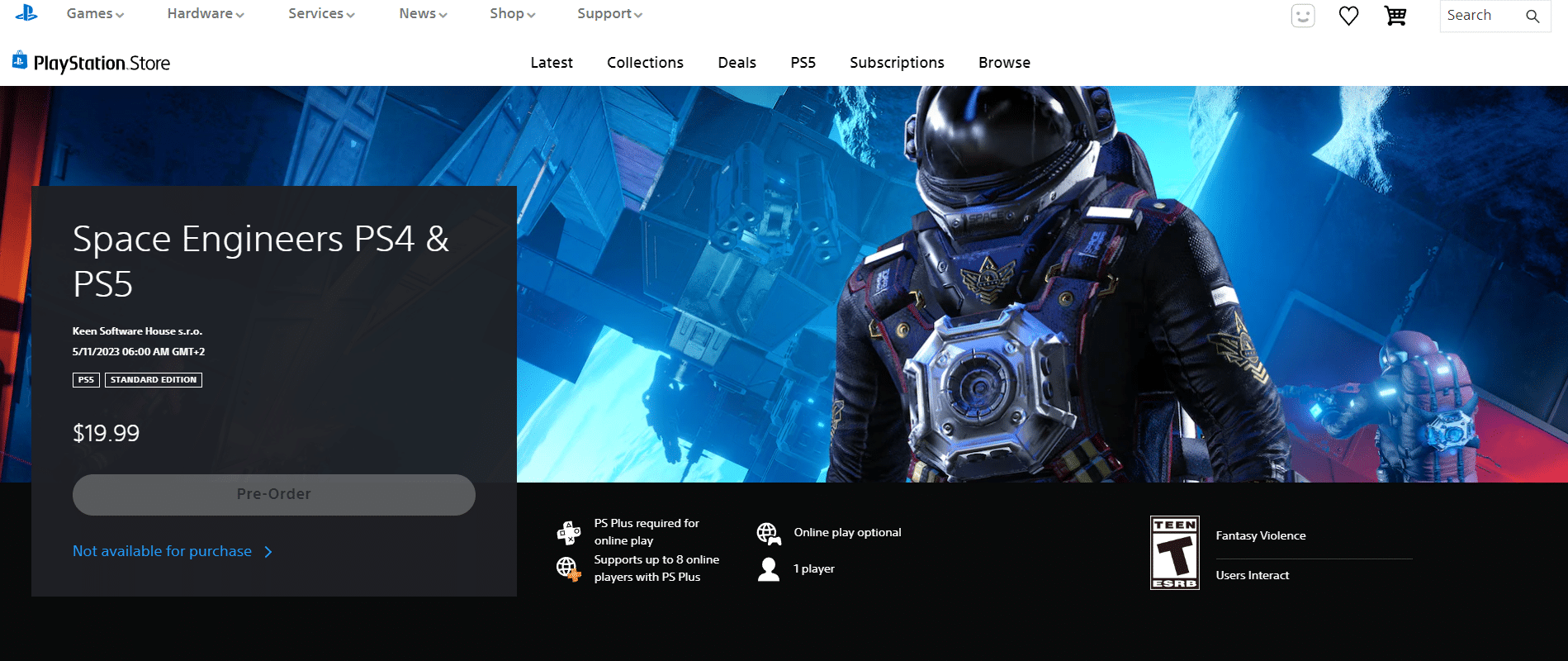The height and width of the screenshot is (661, 1568).
Task: Open the chevron beside Not available for purchase
Action: tap(268, 552)
